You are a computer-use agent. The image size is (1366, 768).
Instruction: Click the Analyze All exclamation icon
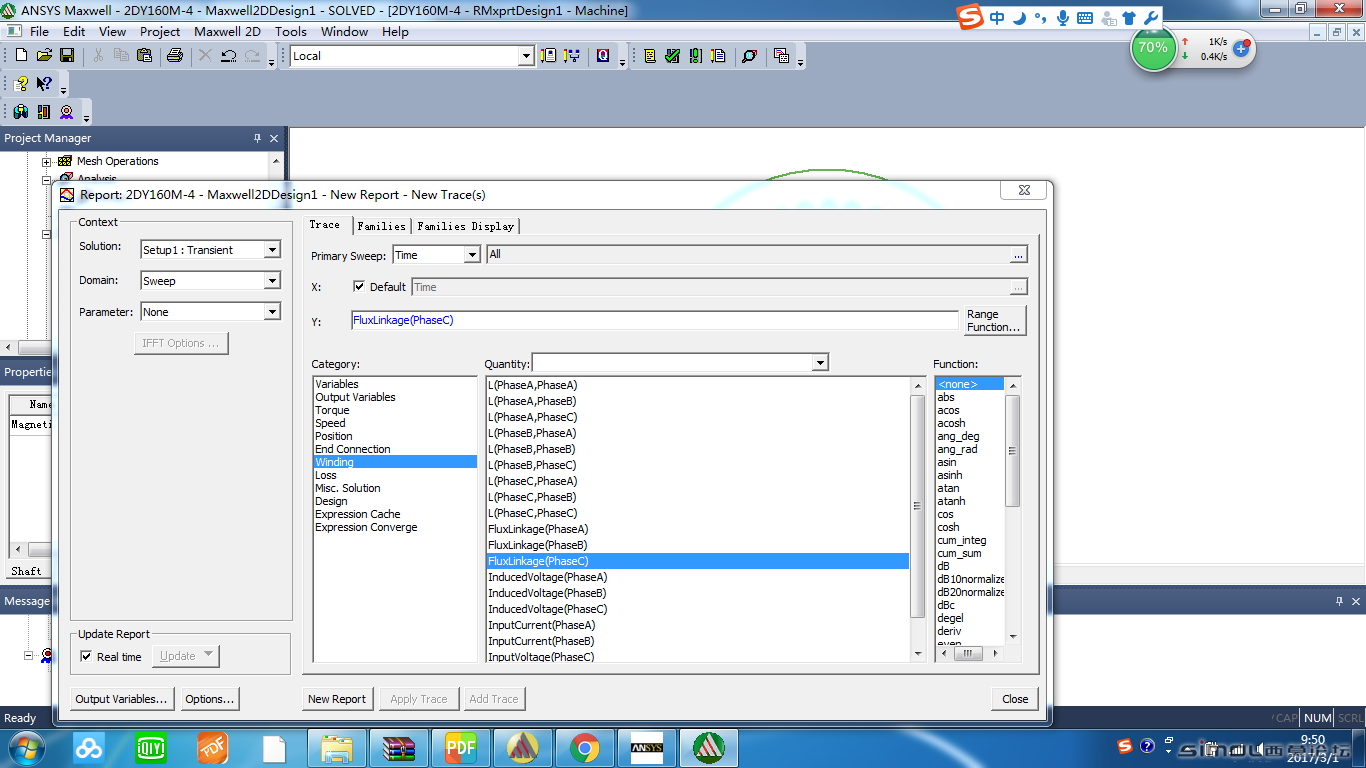click(695, 56)
